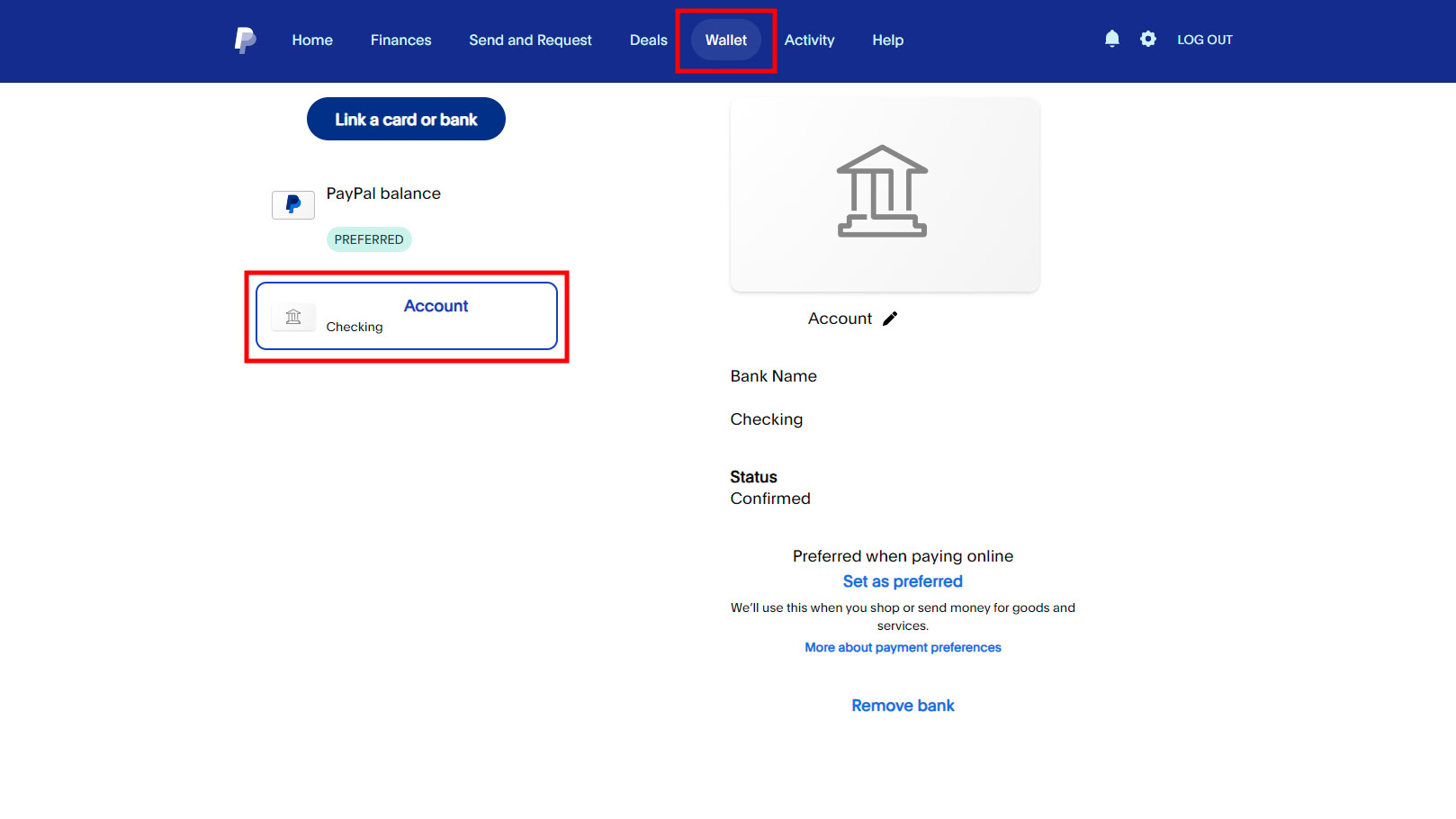View the Activity page
This screenshot has width=1456, height=819.
pos(809,40)
